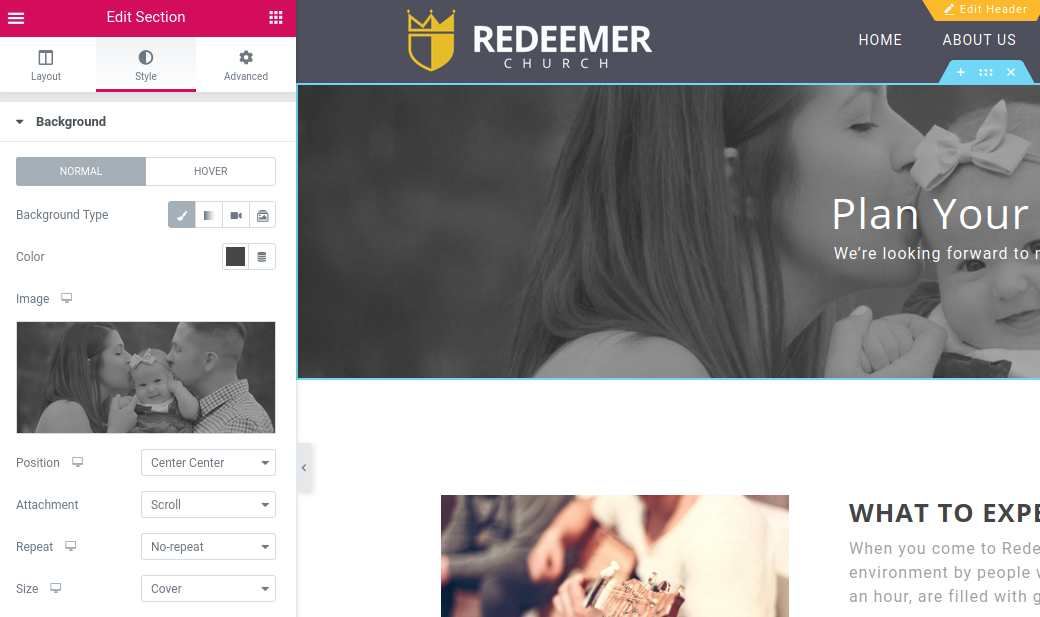Open the widgets grid icon
Screen dimensions: 1040x617
[x=276, y=18]
